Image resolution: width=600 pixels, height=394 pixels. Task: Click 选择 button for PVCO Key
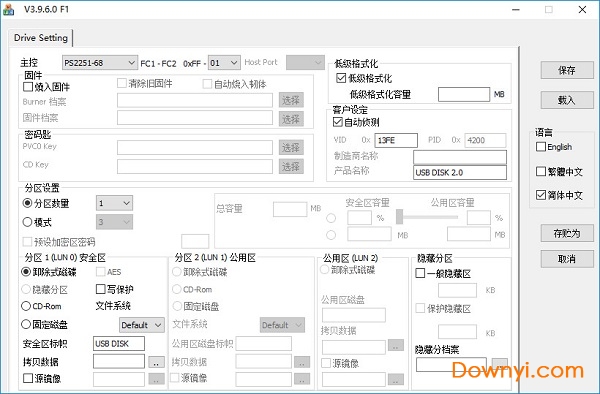point(291,148)
